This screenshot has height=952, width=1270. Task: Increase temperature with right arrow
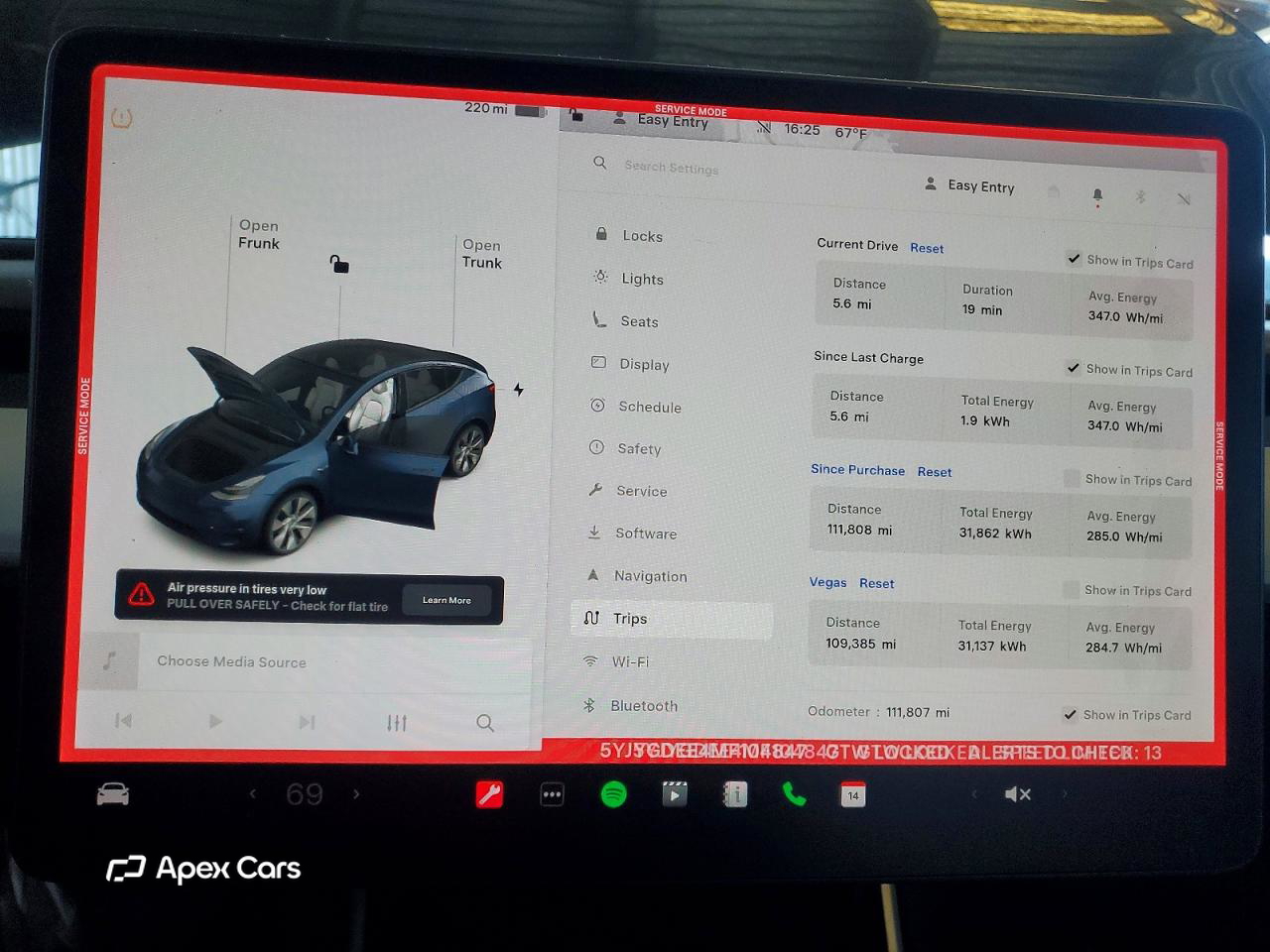click(356, 793)
